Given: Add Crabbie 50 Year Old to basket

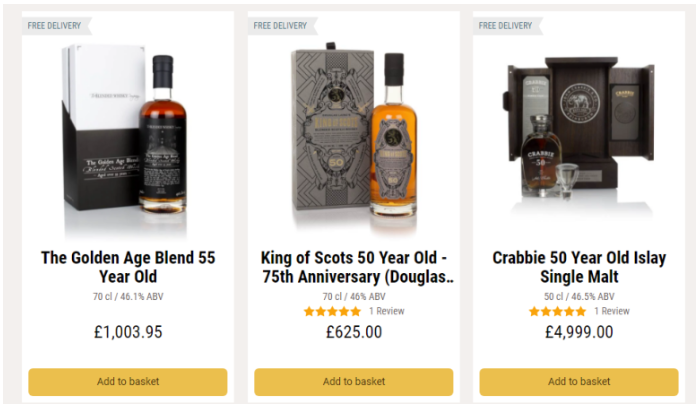Looking at the screenshot, I should tap(579, 382).
